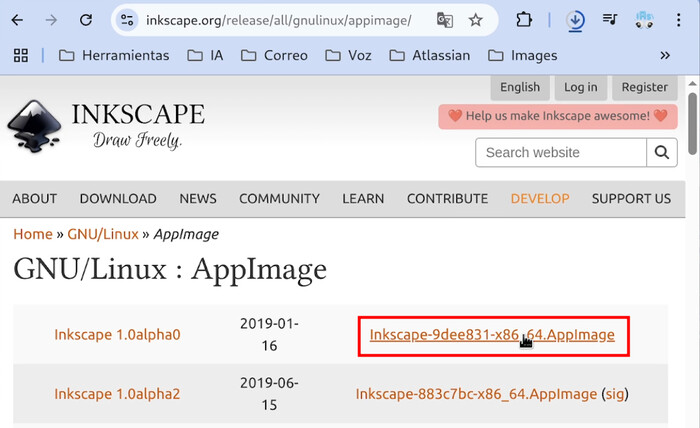Click the page vertical scrollbar thumb

[692, 124]
